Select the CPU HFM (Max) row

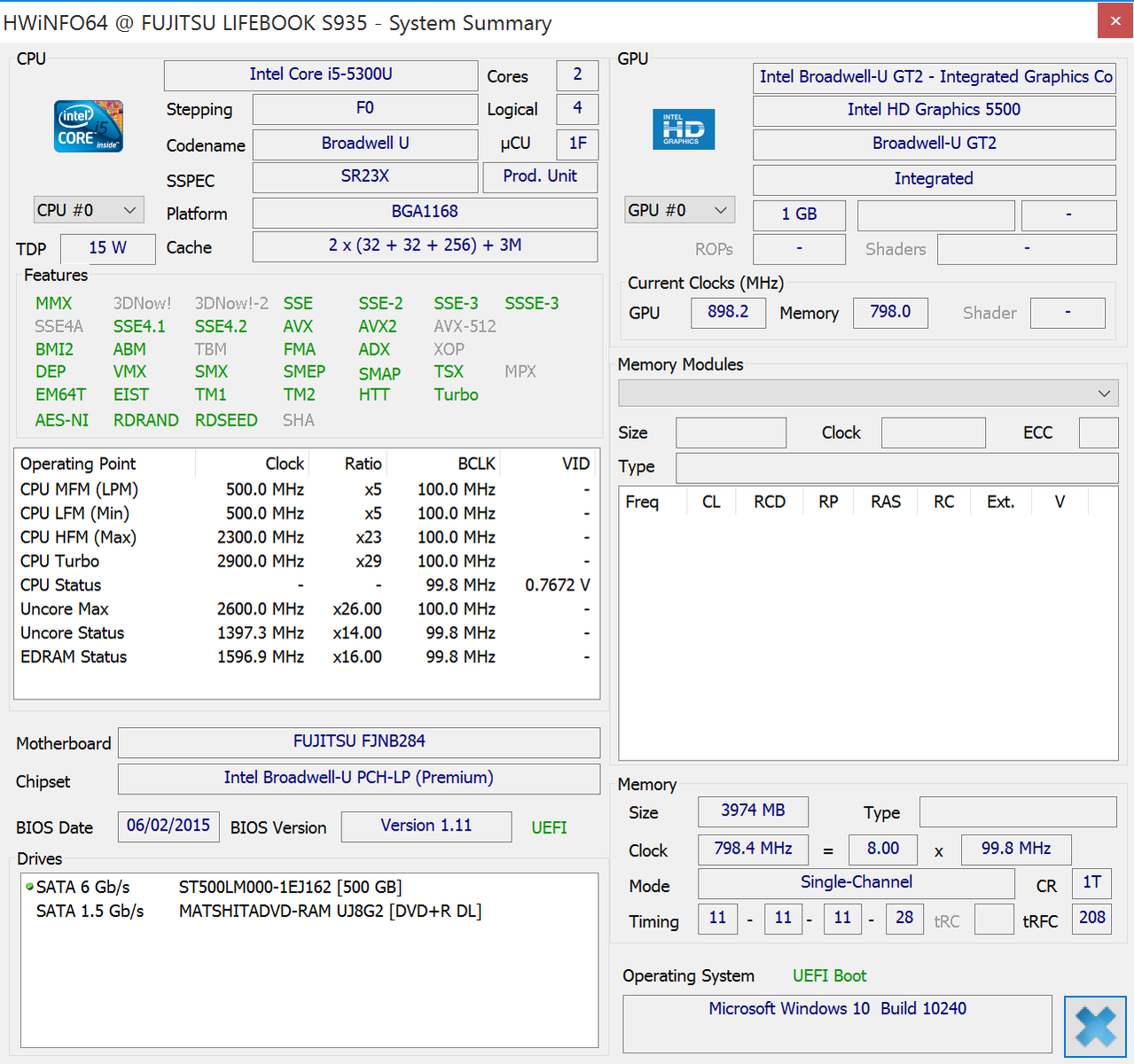306,537
